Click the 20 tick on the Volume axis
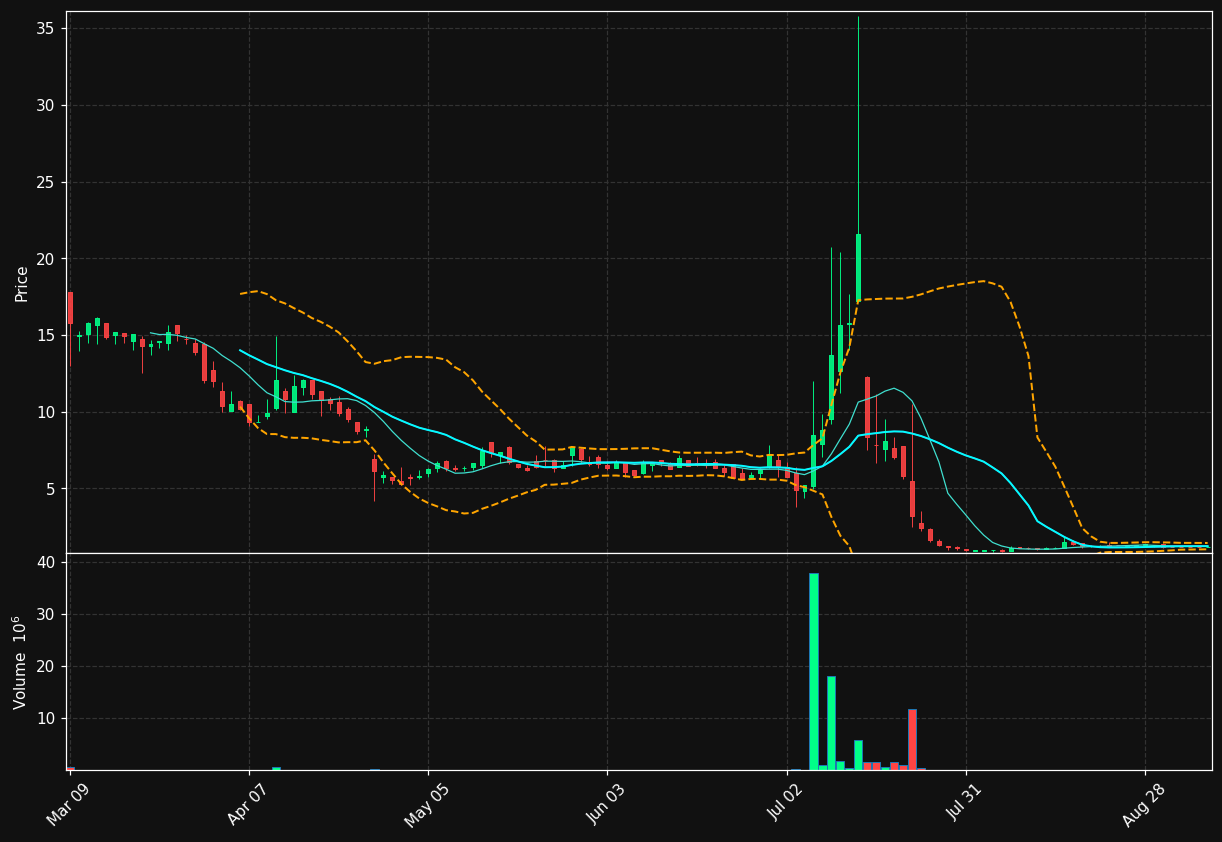The width and height of the screenshot is (1222, 842). [47, 666]
